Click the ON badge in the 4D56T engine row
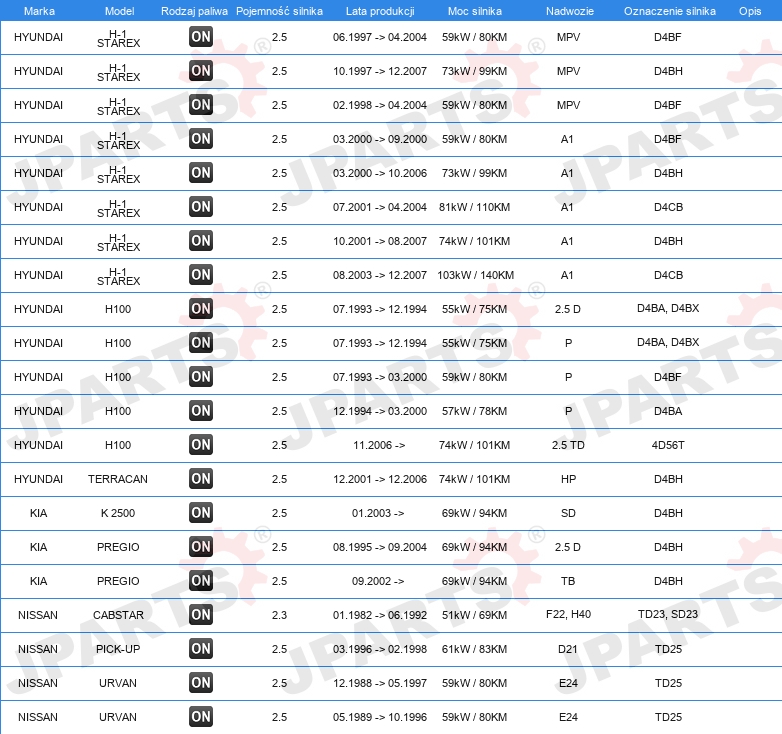 [x=201, y=445]
